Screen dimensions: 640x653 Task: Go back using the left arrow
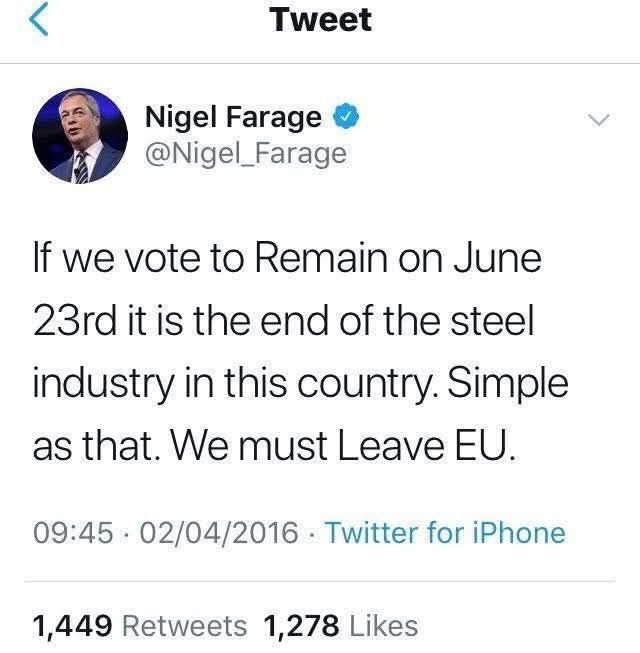[x=36, y=22]
